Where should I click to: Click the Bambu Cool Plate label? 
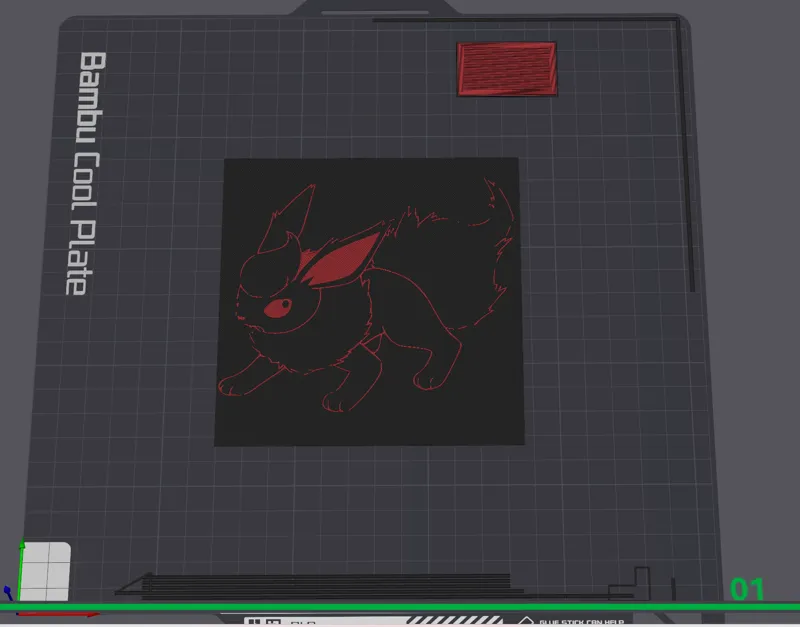pyautogui.click(x=85, y=173)
